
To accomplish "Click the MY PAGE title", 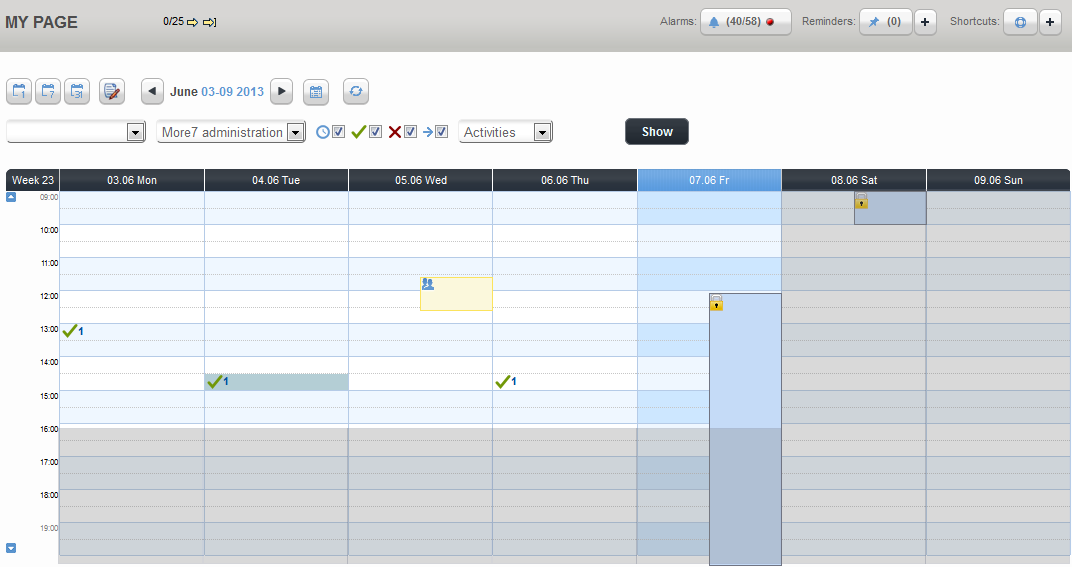I will point(42,23).
